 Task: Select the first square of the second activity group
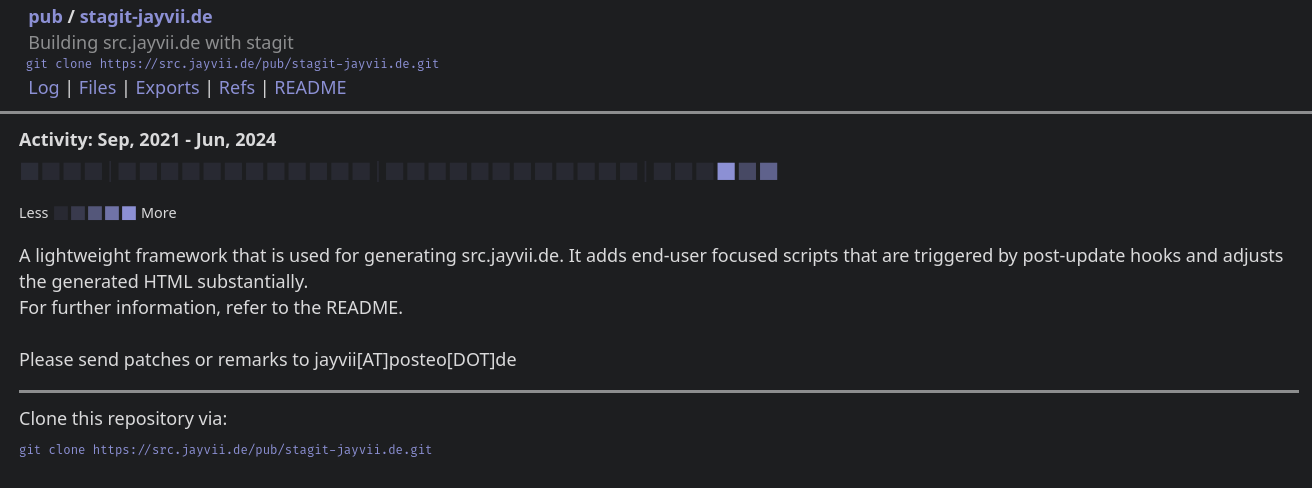click(x=127, y=171)
